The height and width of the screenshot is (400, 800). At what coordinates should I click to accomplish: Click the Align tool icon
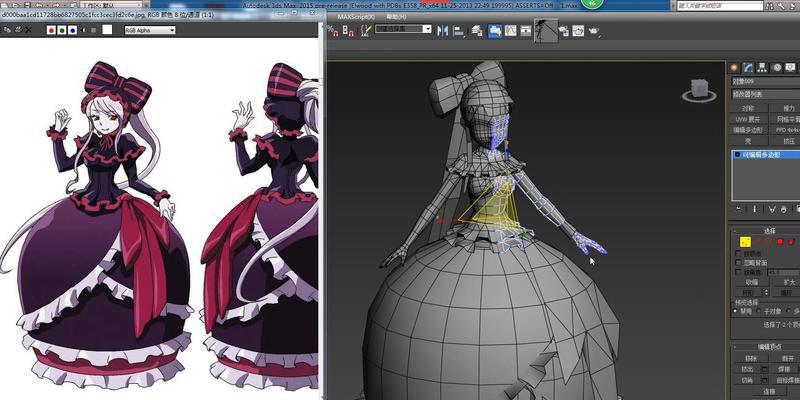pyautogui.click(x=459, y=31)
